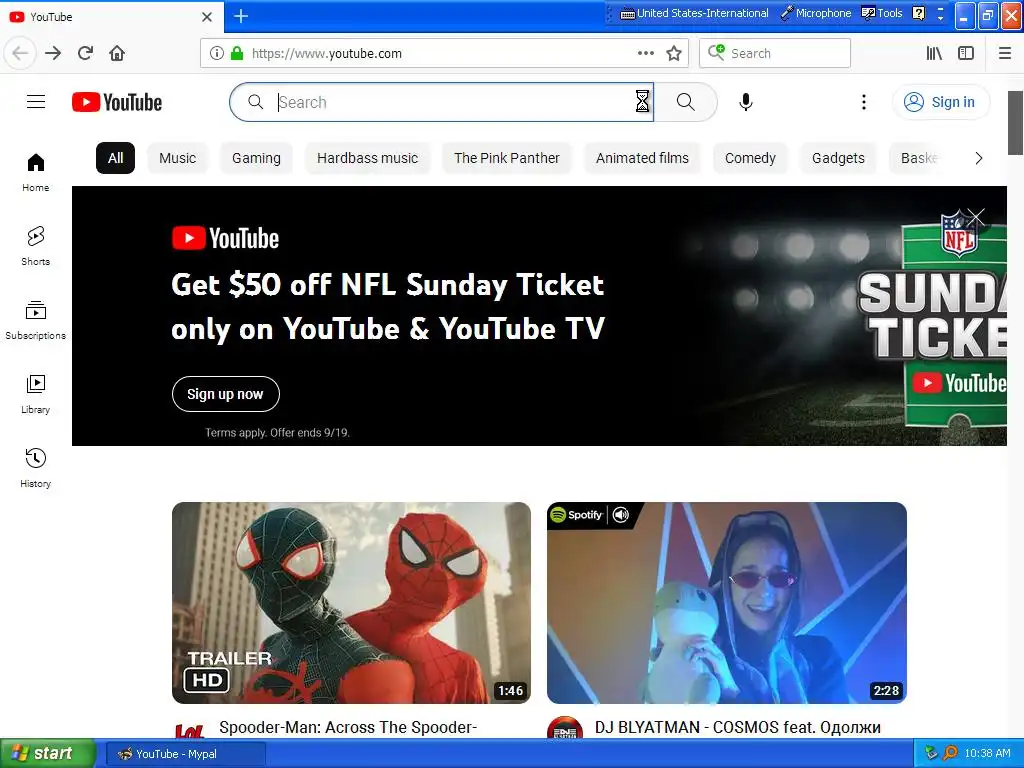The height and width of the screenshot is (768, 1024).
Task: Click YouTube - Mypal taskbar button
Action: [185, 754]
